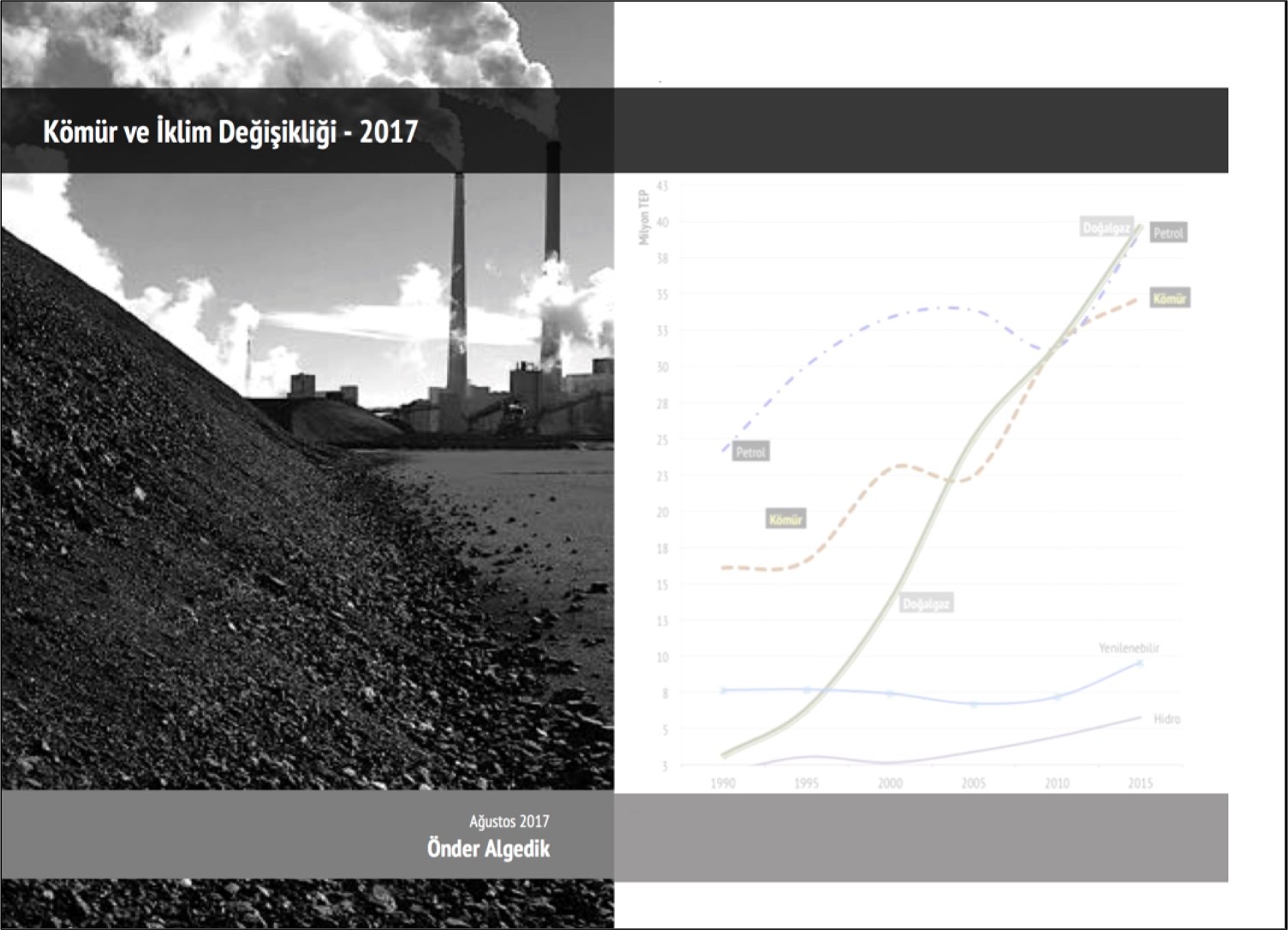Screen dimensions: 1288x930
Task: Select the y-axis value "28"
Action: (x=662, y=403)
